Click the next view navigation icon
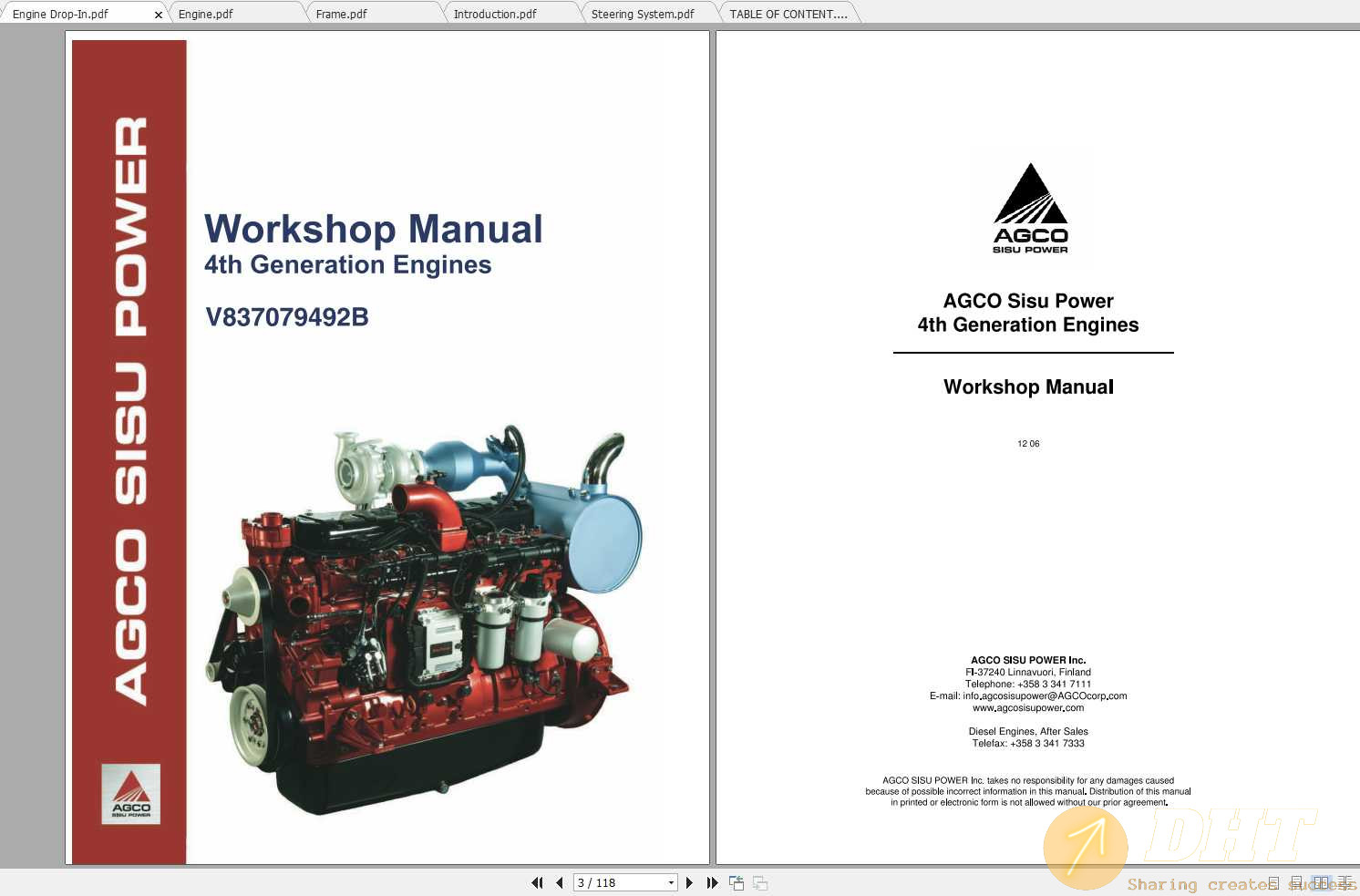 tap(760, 882)
